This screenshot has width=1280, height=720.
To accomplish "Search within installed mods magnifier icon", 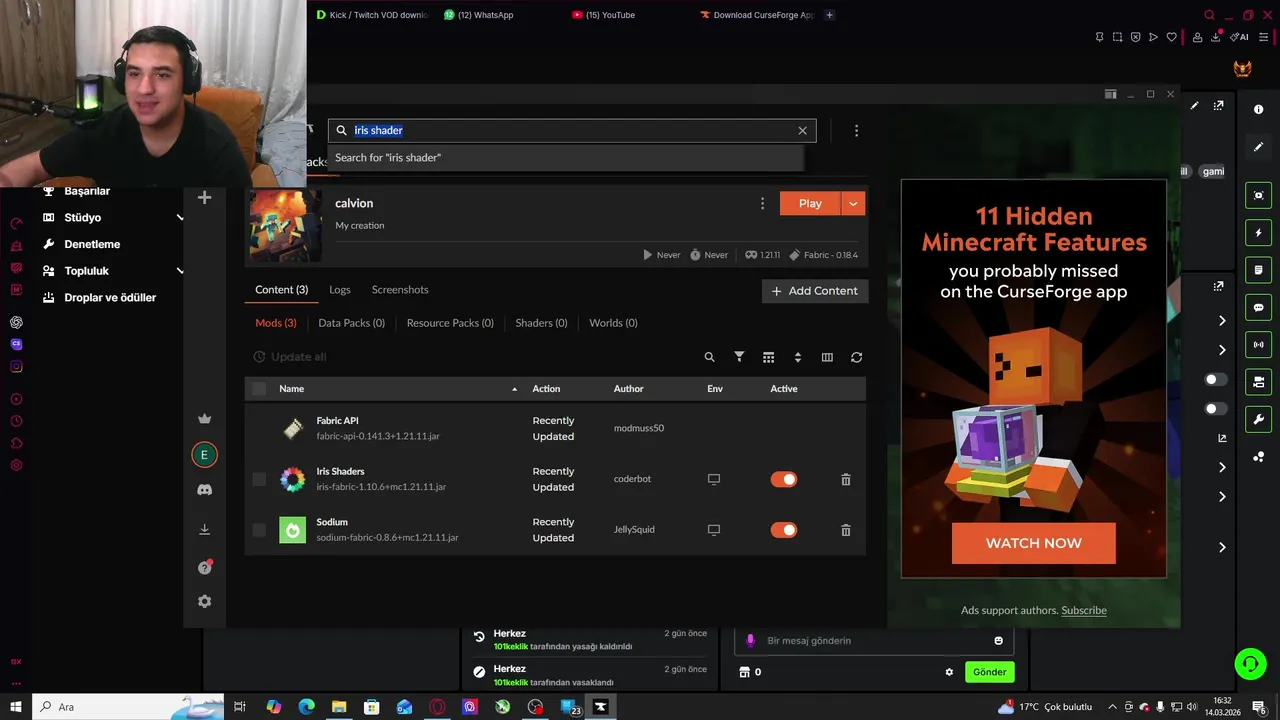I will (x=709, y=357).
